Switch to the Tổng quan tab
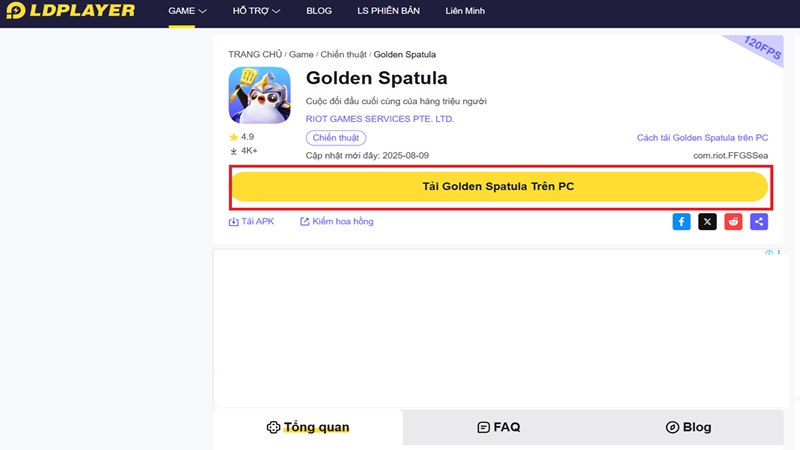 308,427
